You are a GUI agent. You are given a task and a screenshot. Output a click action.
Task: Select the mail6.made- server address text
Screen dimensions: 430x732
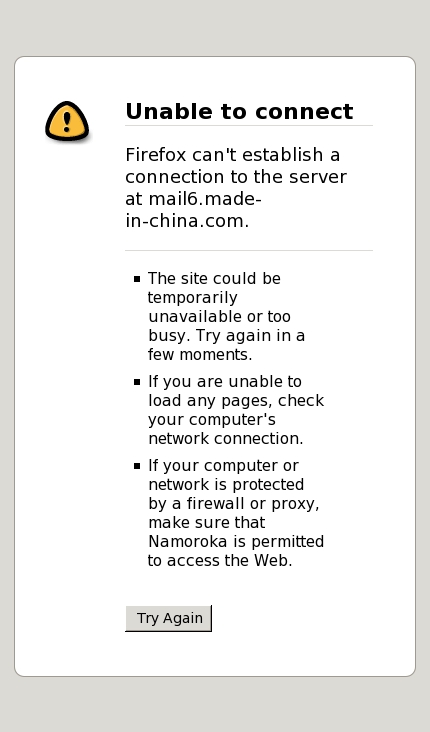pos(204,199)
